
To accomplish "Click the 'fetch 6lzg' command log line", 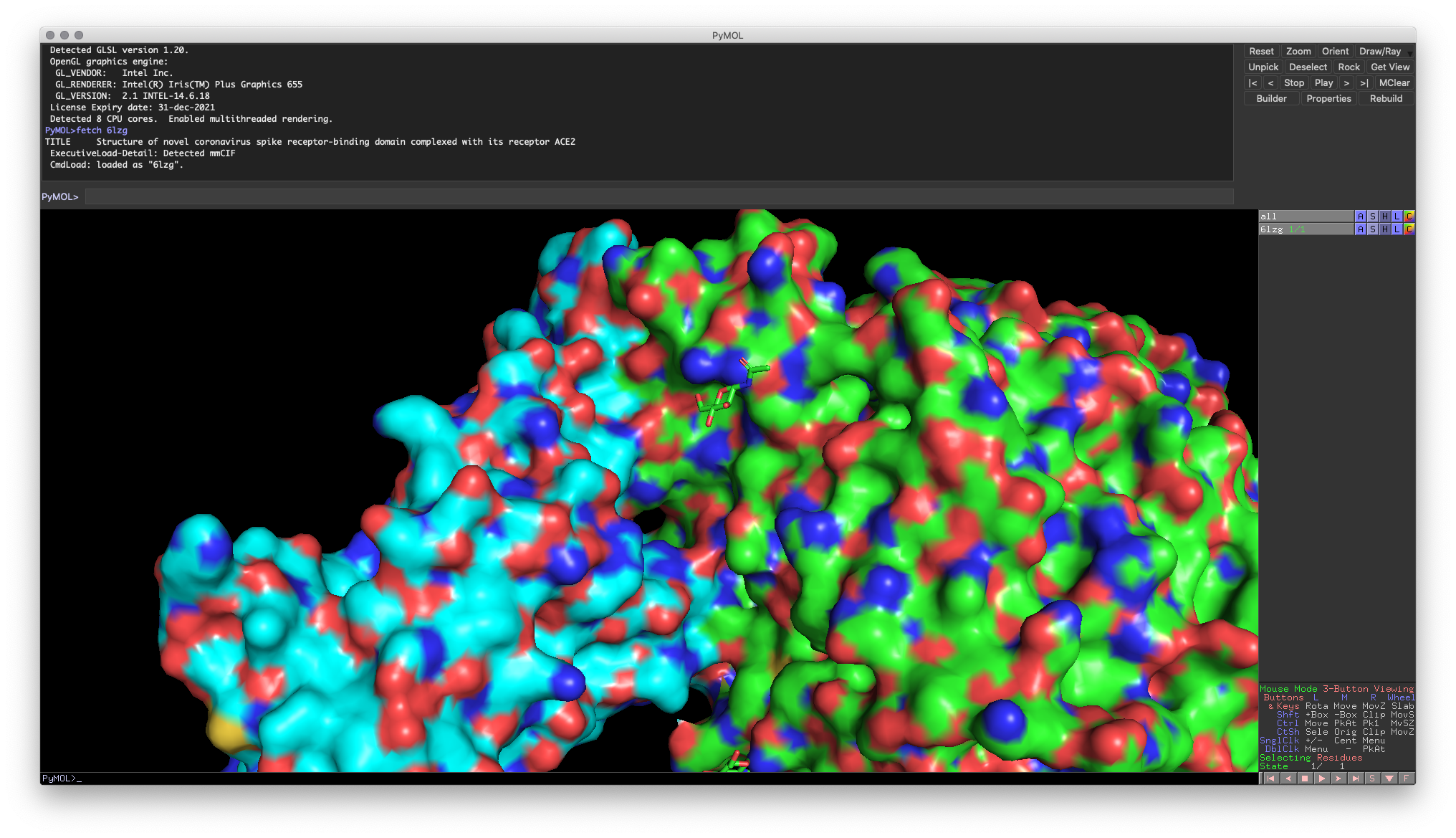I will (86, 130).
